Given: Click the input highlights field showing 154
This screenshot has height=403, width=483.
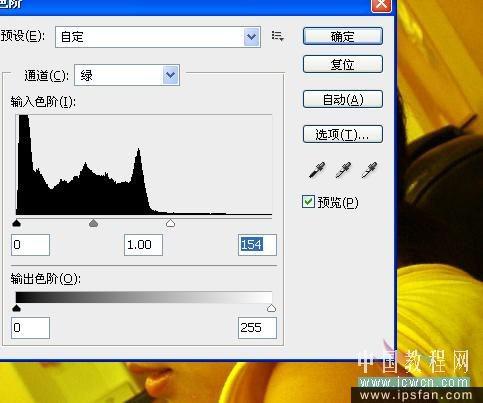Looking at the screenshot, I should 257,245.
